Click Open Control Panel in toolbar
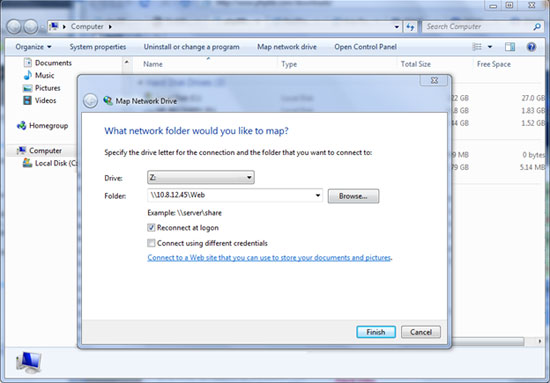Viewport: 550px width, 383px height. (x=365, y=47)
